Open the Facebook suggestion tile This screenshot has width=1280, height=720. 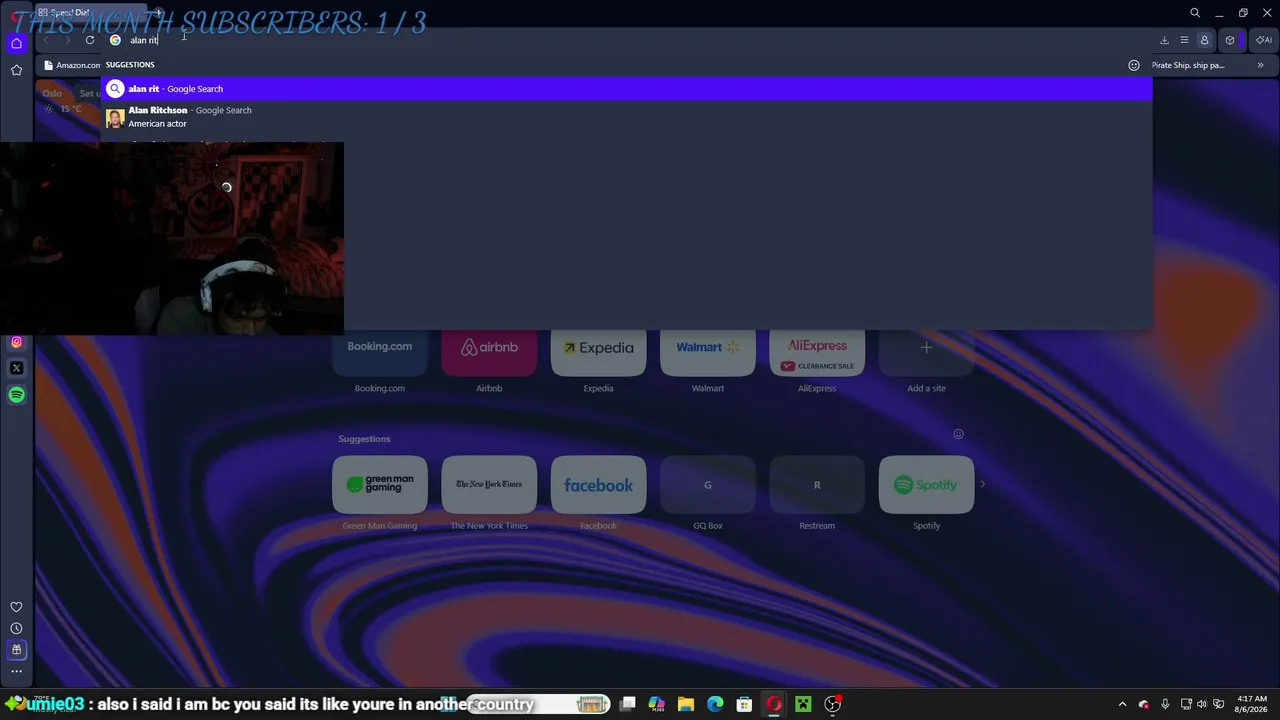[598, 485]
